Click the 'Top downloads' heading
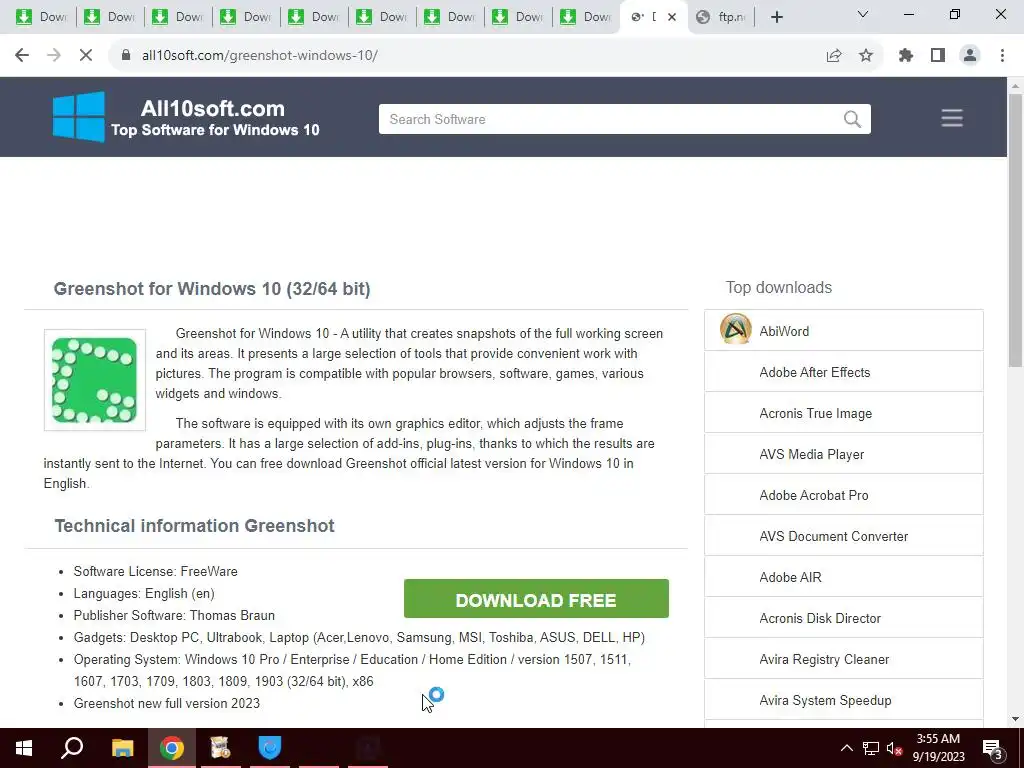 778,287
